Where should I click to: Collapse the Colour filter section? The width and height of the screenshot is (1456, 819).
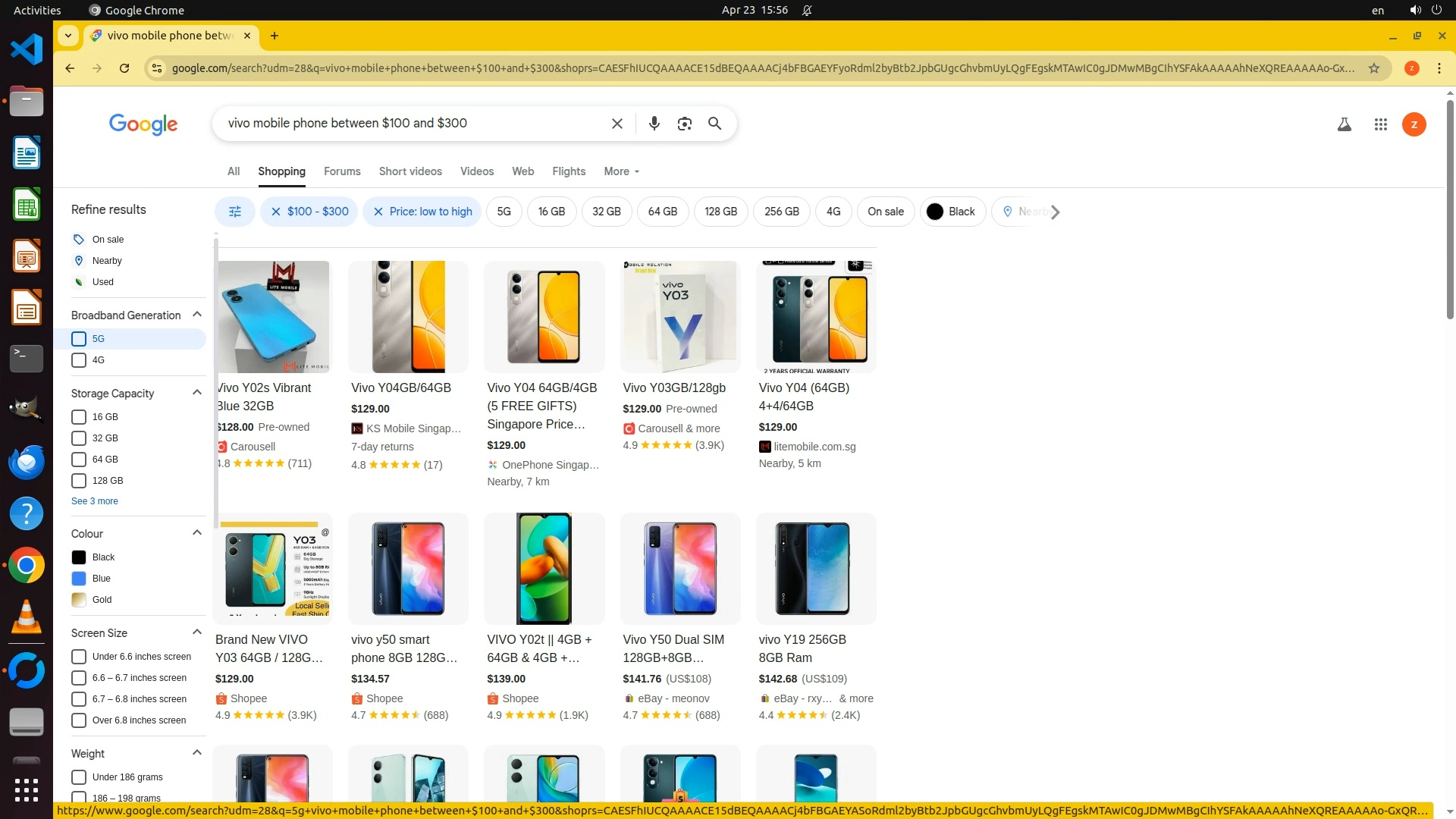click(197, 533)
